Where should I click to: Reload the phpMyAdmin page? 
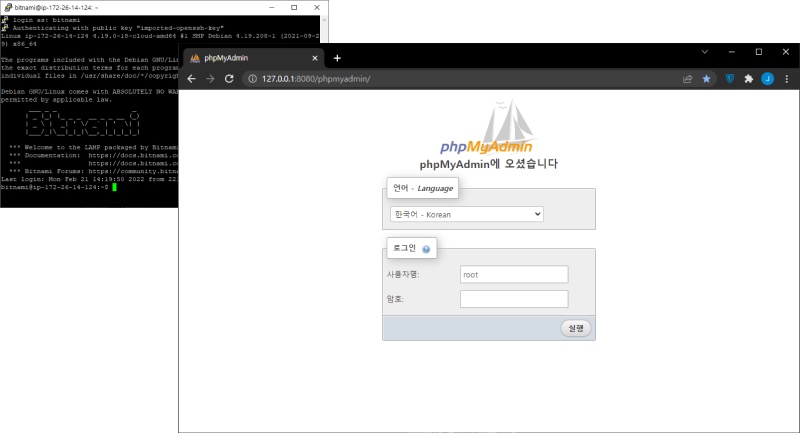(229, 78)
